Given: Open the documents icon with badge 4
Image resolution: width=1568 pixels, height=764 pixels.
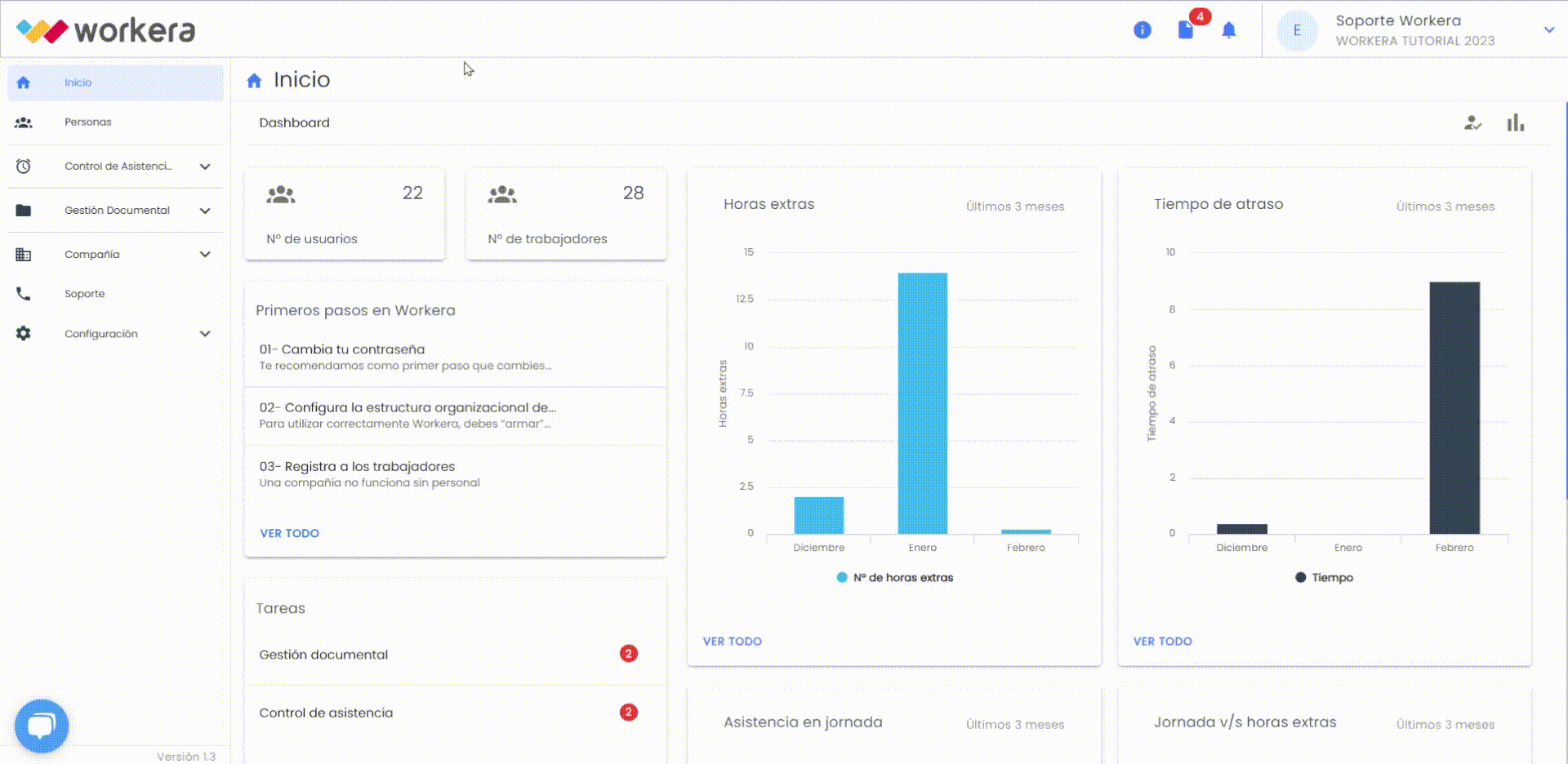Looking at the screenshot, I should 1186,30.
